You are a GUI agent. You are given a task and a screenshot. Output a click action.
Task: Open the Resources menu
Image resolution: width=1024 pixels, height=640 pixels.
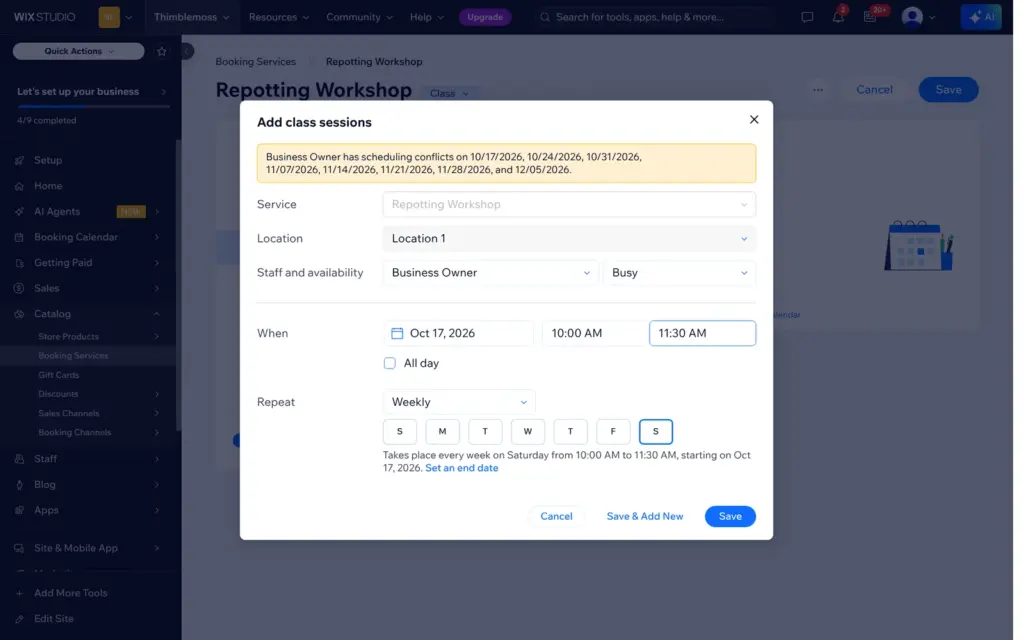click(279, 17)
